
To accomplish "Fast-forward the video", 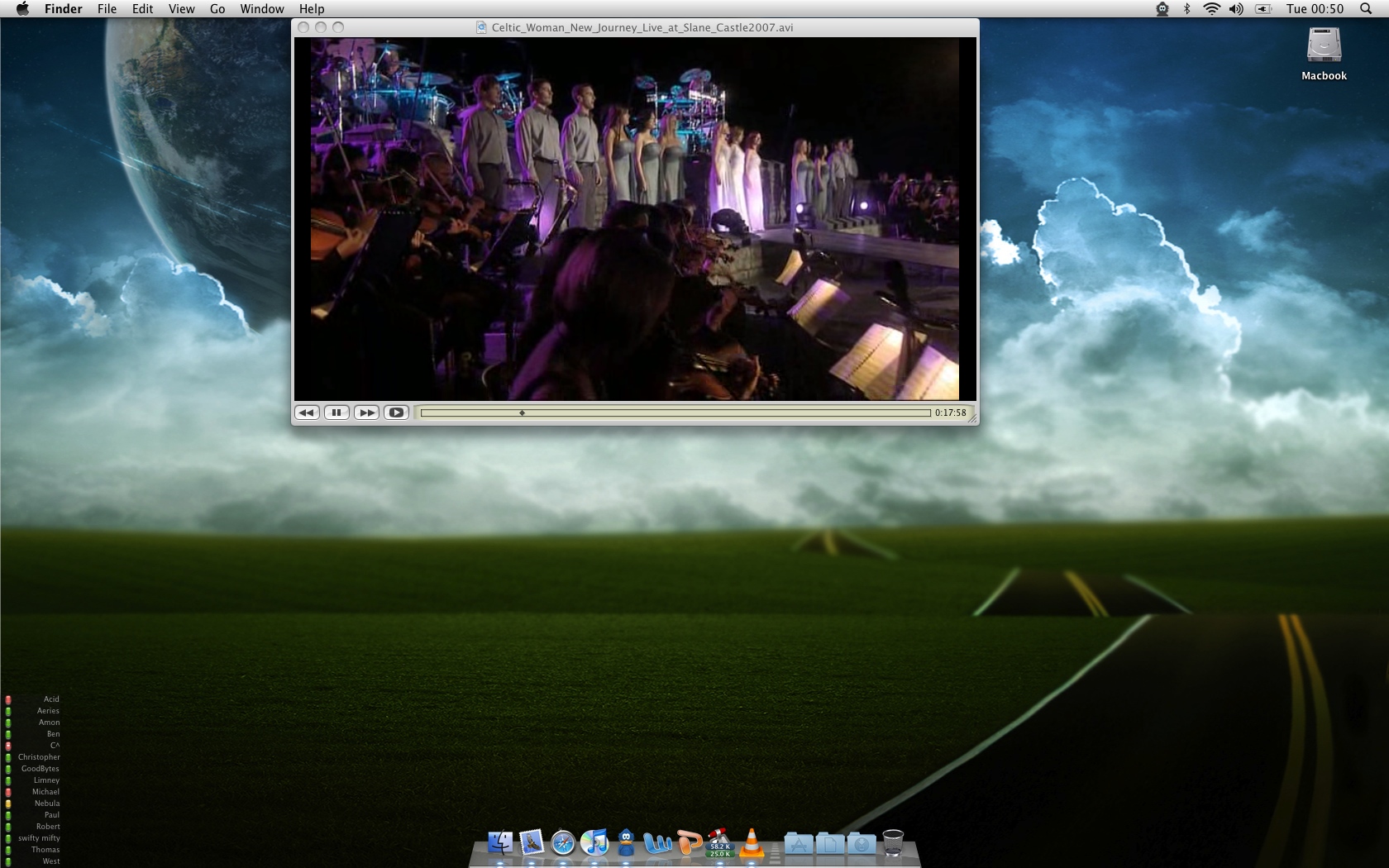I will [x=366, y=413].
